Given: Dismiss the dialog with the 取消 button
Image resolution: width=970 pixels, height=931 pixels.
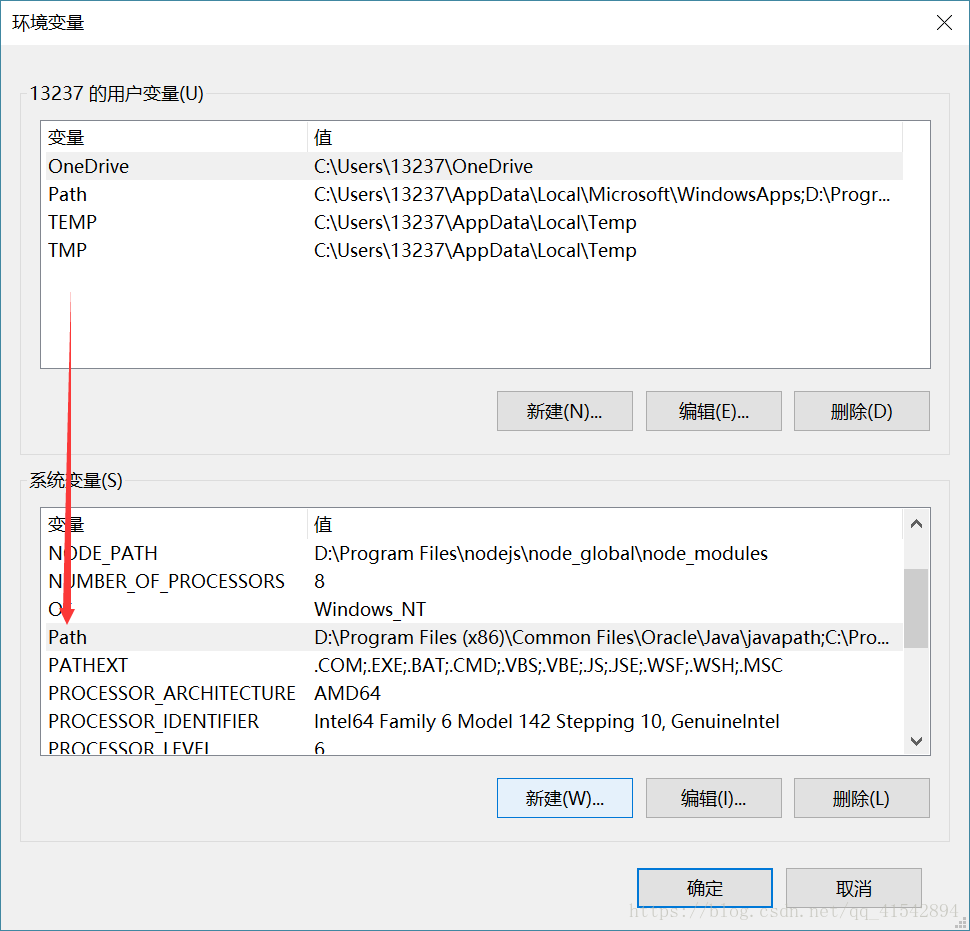Looking at the screenshot, I should pos(853,888).
